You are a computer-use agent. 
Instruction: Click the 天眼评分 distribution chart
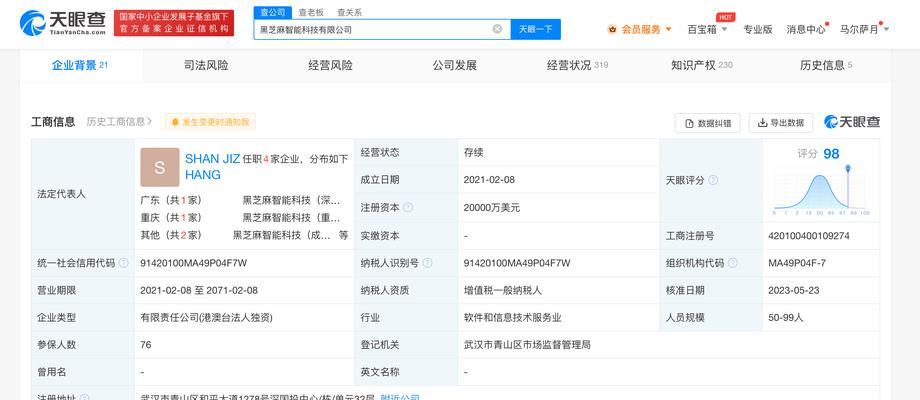821,190
